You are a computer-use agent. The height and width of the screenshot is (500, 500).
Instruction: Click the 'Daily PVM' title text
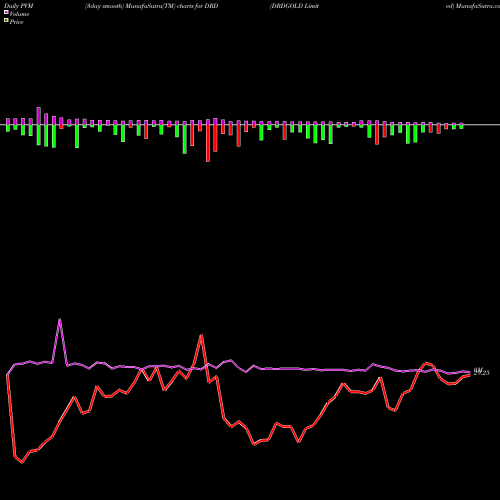tap(19, 6)
